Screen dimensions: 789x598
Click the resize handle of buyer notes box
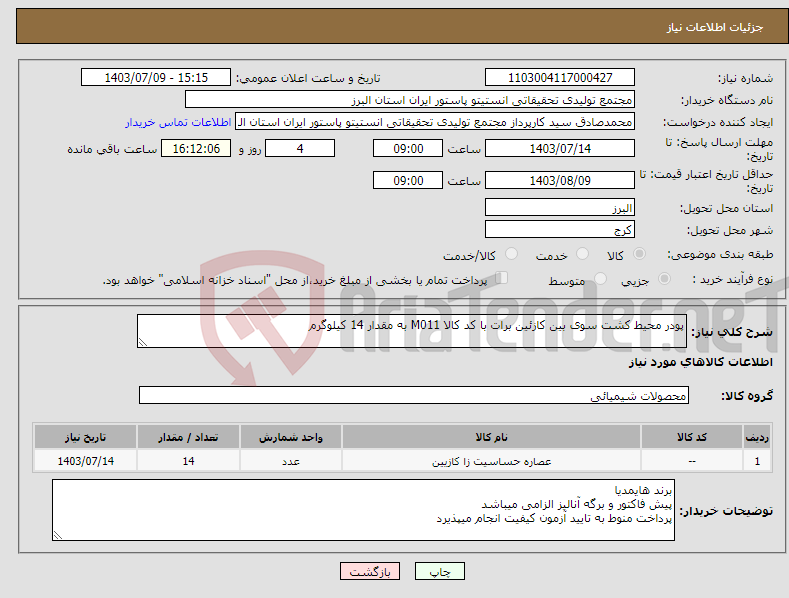pos(58,536)
